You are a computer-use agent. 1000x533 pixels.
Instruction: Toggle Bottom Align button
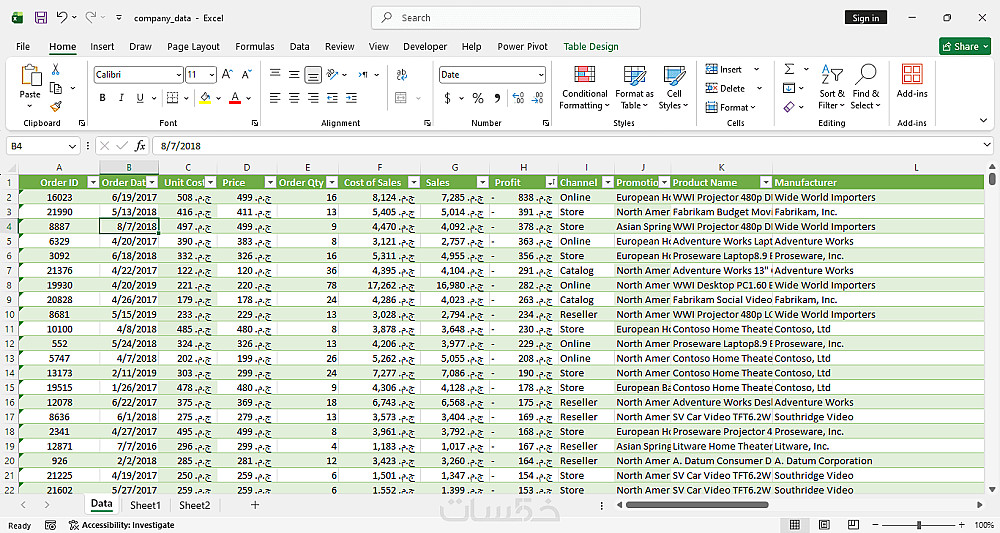[x=312, y=75]
